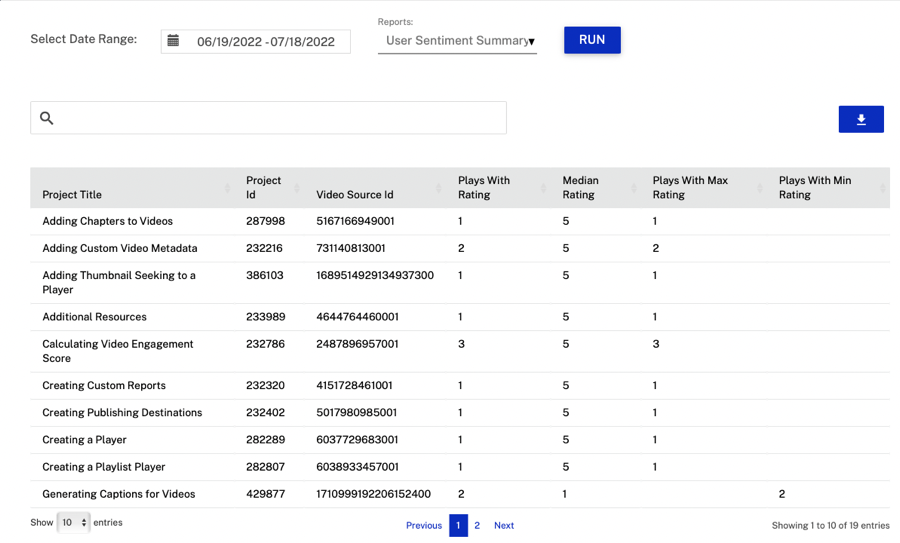Select the Creating Custom Reports row
Image resolution: width=900 pixels, height=543 pixels.
coord(102,385)
